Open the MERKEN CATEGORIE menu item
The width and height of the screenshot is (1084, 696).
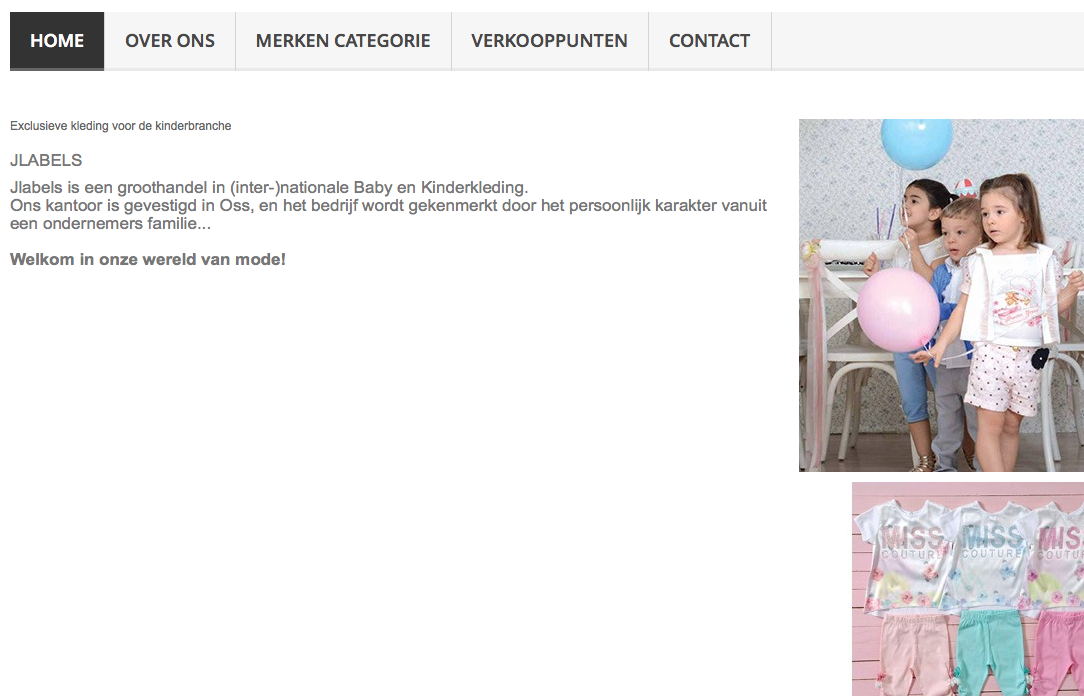[x=344, y=41]
